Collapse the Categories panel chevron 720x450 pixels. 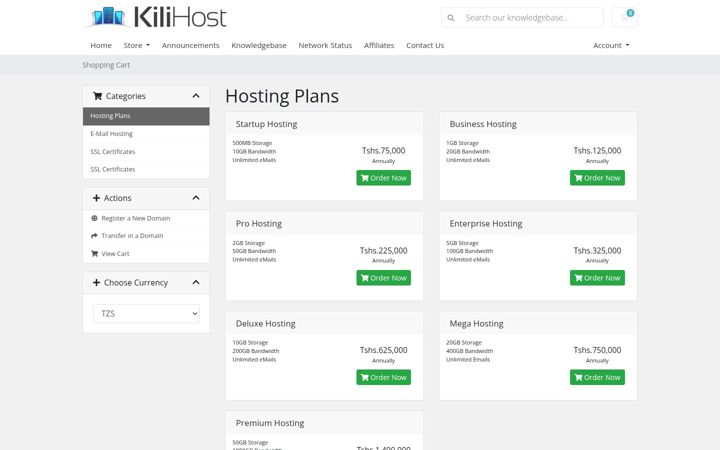tap(196, 96)
